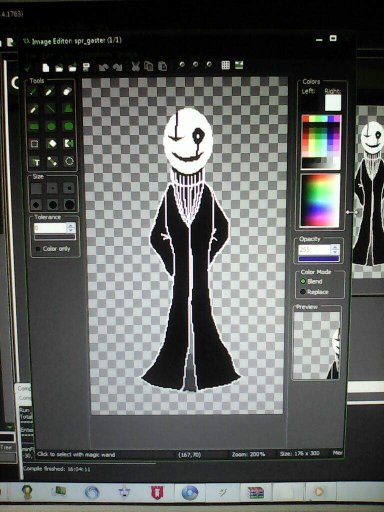Choose the largest brush size
Image resolution: width=384 pixels, height=512 pixels.
tap(70, 205)
